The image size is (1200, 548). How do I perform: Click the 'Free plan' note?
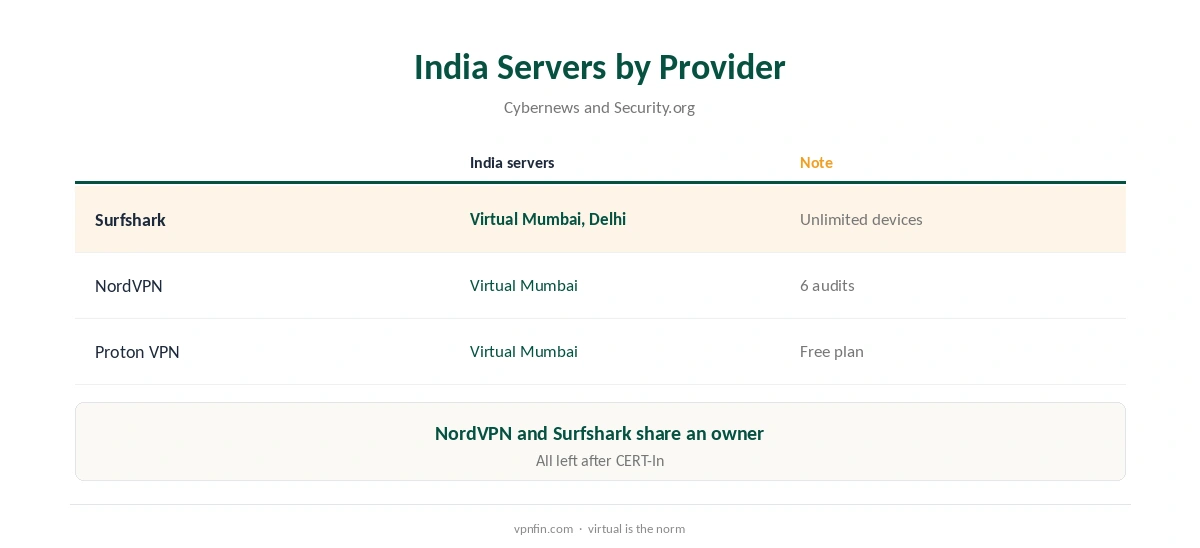[832, 351]
